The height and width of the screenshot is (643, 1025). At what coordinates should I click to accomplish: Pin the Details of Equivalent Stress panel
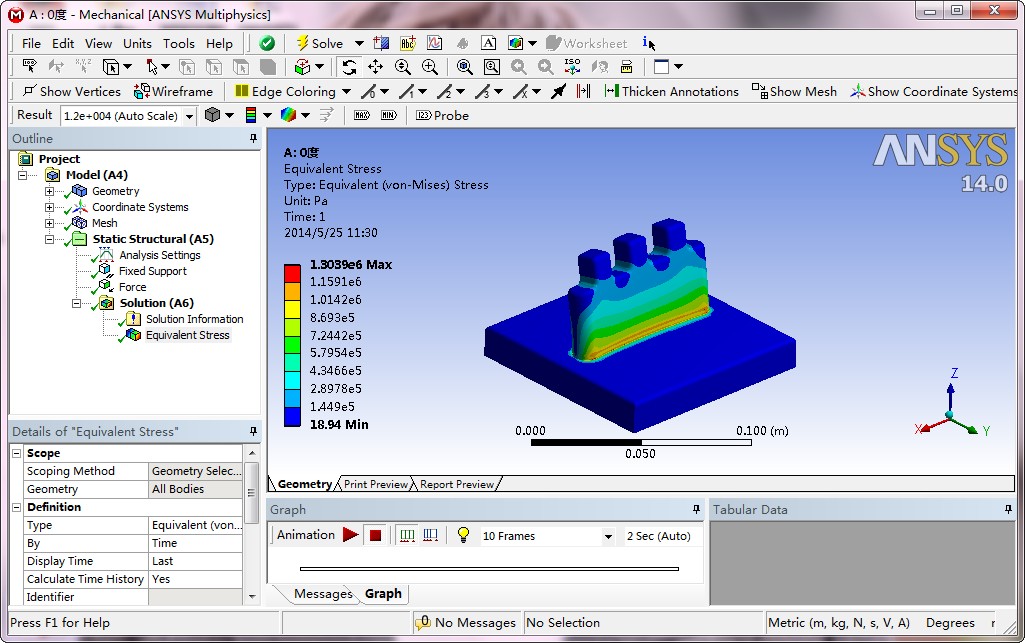click(253, 431)
